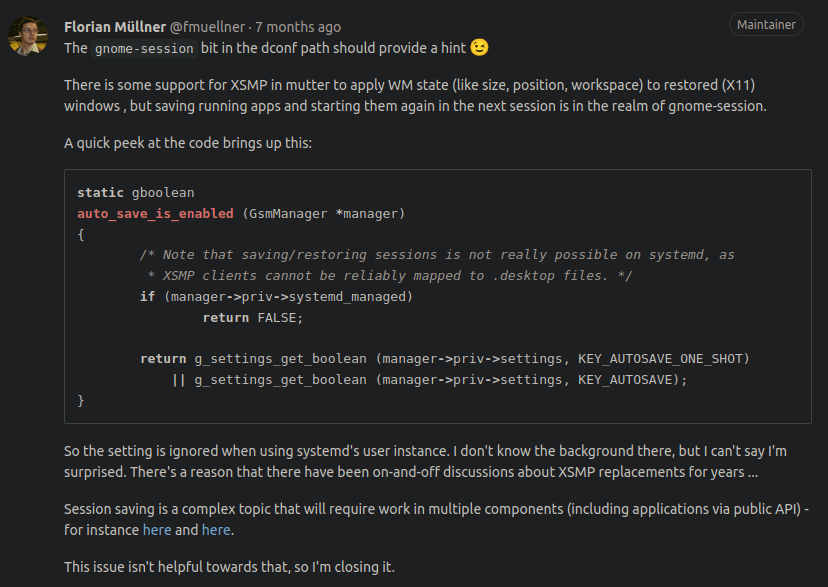828x587 pixels.
Task: Visit the @fmuellner username profile
Action: [207, 27]
